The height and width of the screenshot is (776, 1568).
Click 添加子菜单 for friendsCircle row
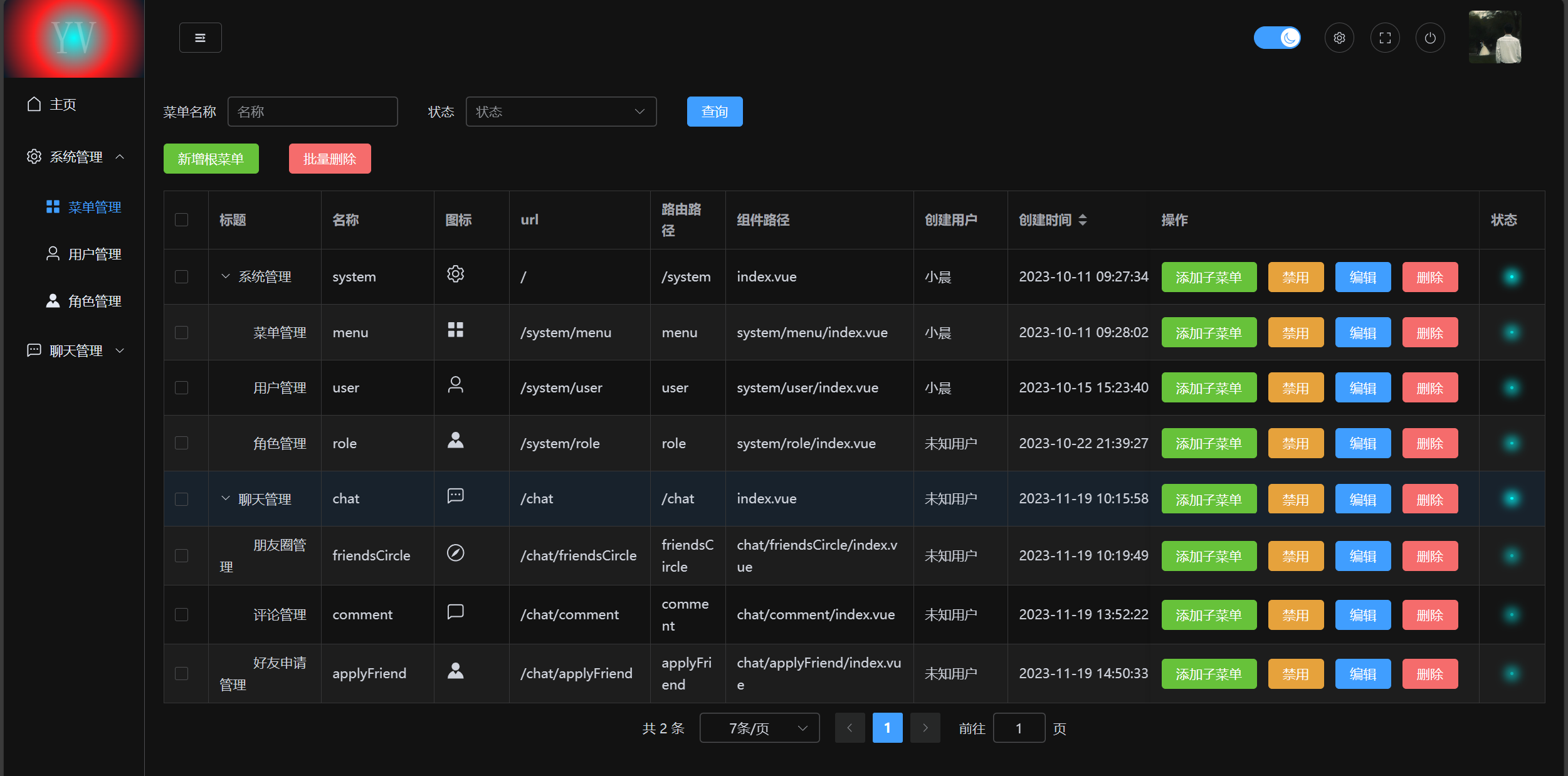coord(1209,556)
